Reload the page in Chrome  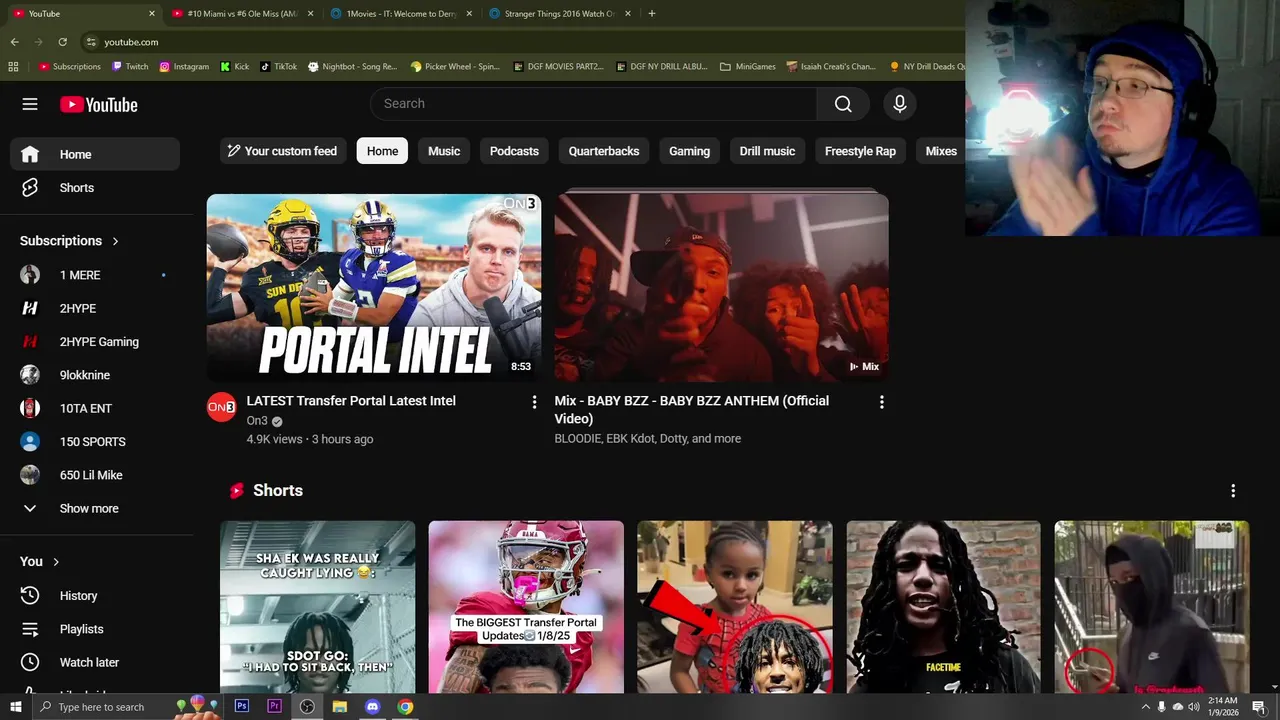62,42
